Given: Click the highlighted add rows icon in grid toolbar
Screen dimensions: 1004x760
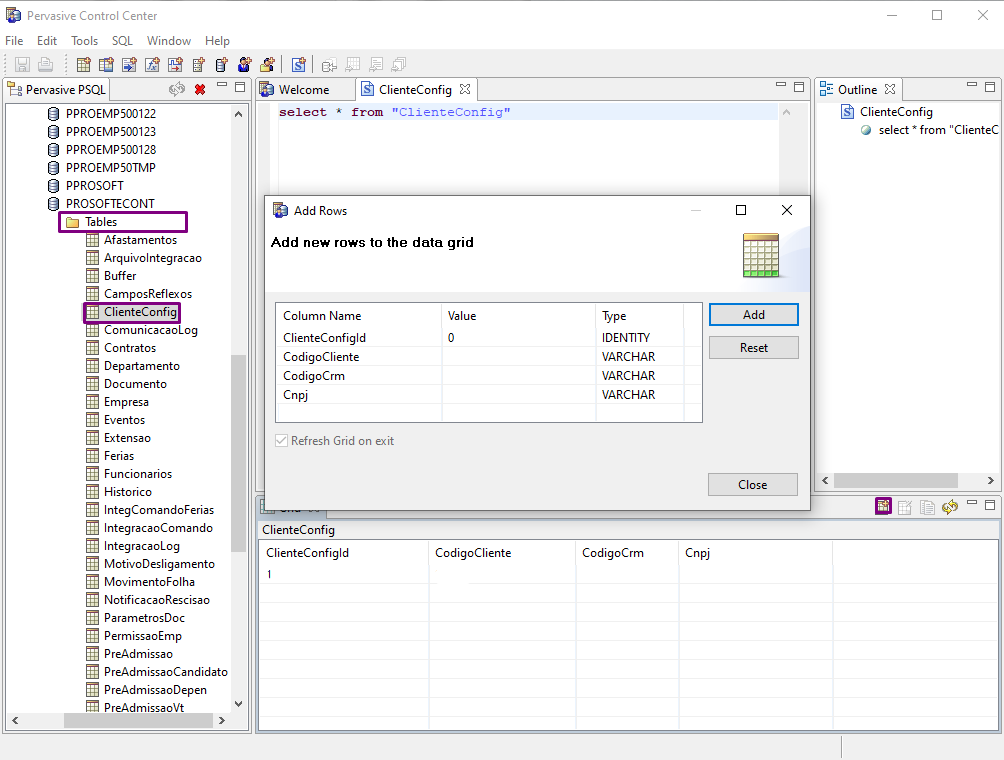Looking at the screenshot, I should 883,507.
